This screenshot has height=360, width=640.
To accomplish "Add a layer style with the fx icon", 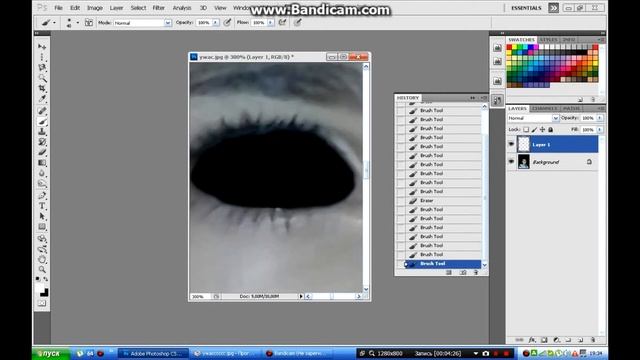I will (x=532, y=340).
